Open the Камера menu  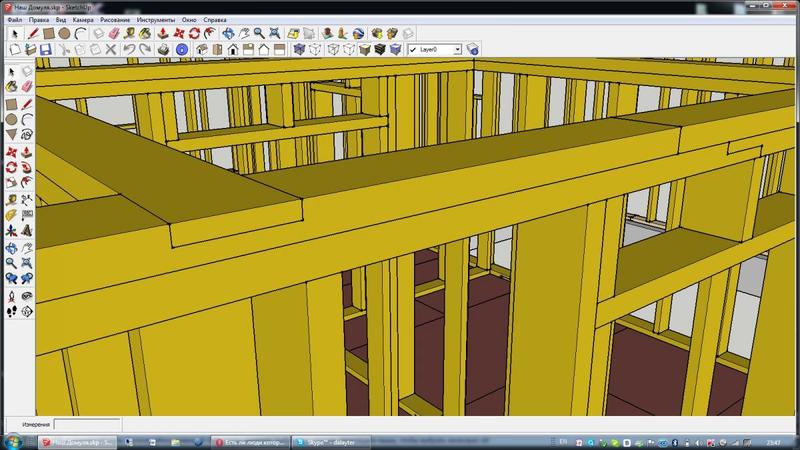click(83, 19)
